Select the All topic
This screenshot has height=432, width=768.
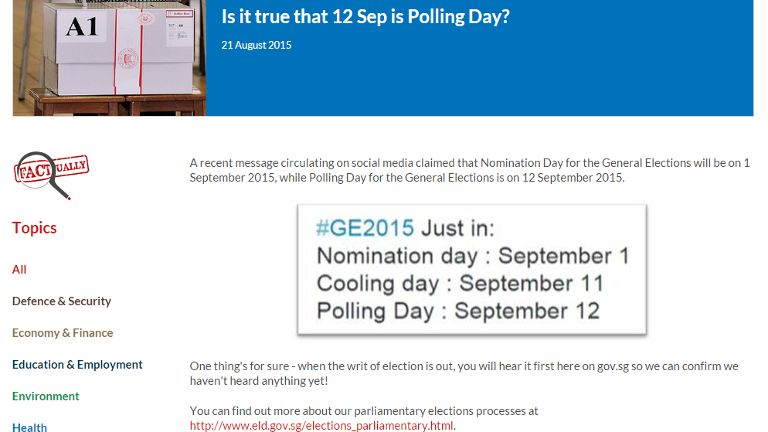[19, 269]
